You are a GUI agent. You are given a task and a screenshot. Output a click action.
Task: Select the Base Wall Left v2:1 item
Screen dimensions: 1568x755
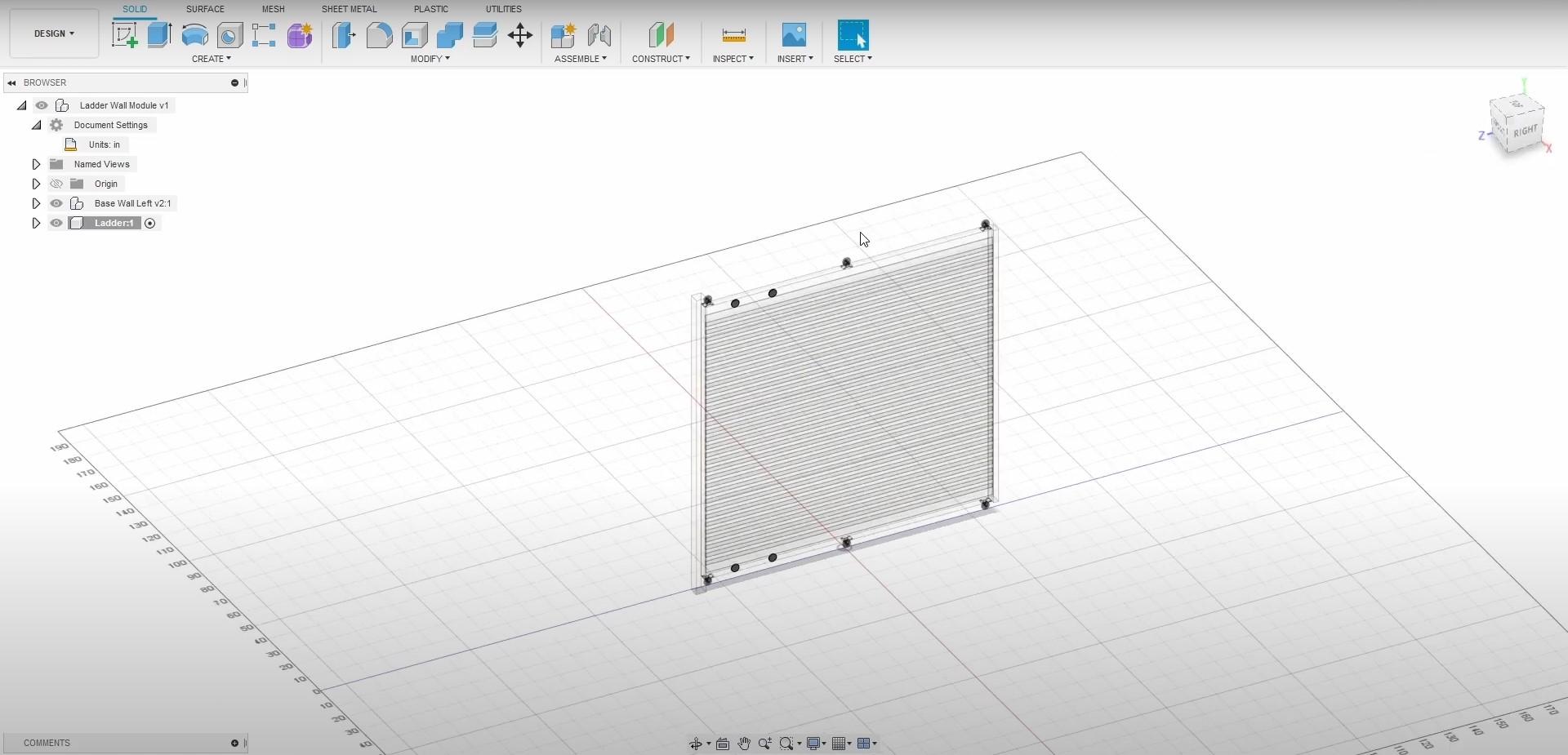tap(133, 203)
